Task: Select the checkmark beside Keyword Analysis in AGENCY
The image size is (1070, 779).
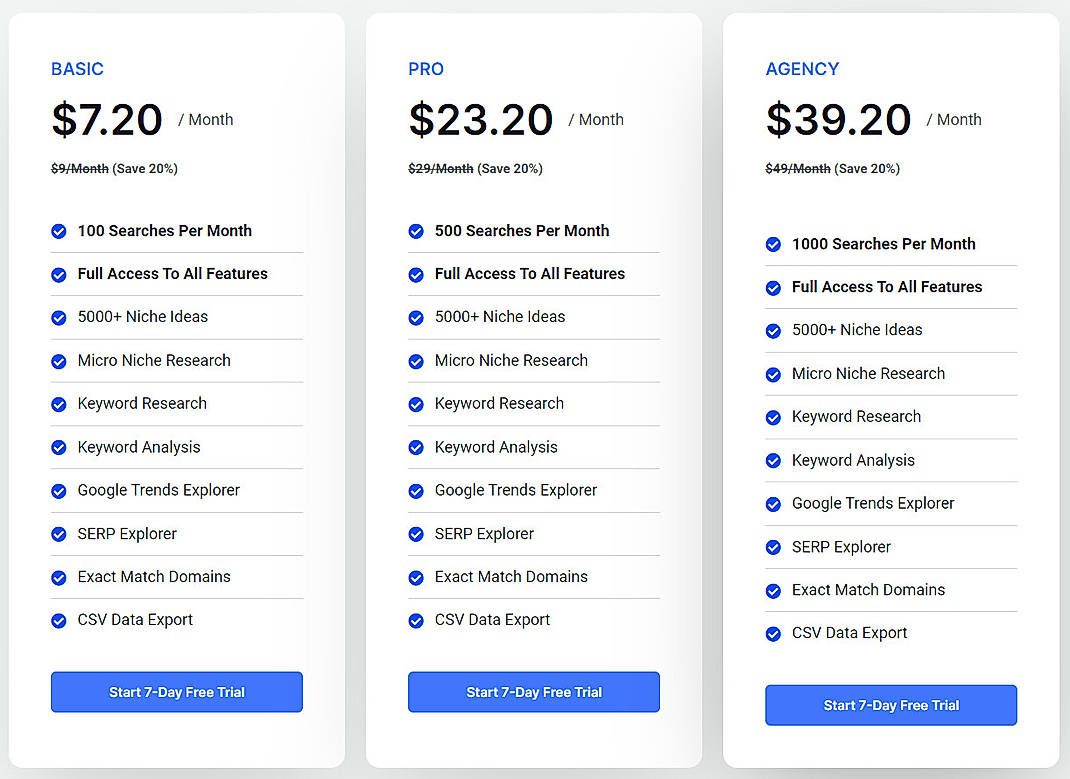Action: point(773,460)
